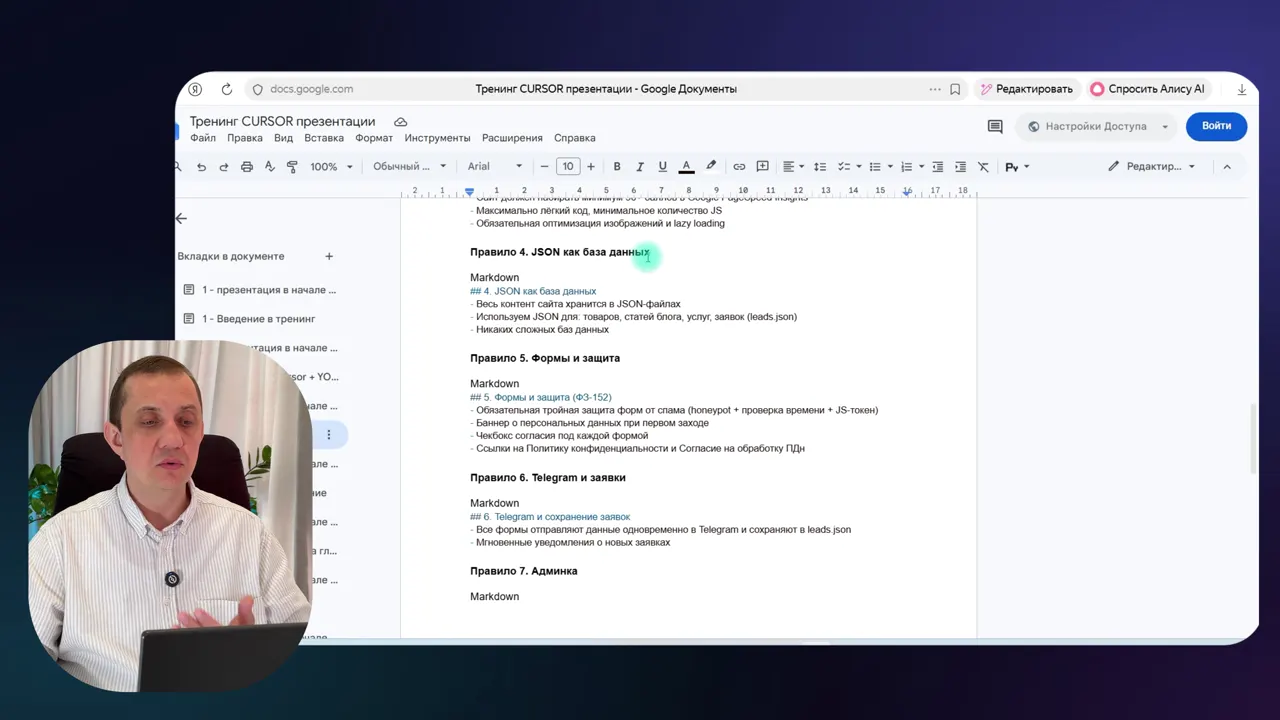Screen dimensions: 1280x720
Task: Open the Справка menu
Action: coord(574,138)
